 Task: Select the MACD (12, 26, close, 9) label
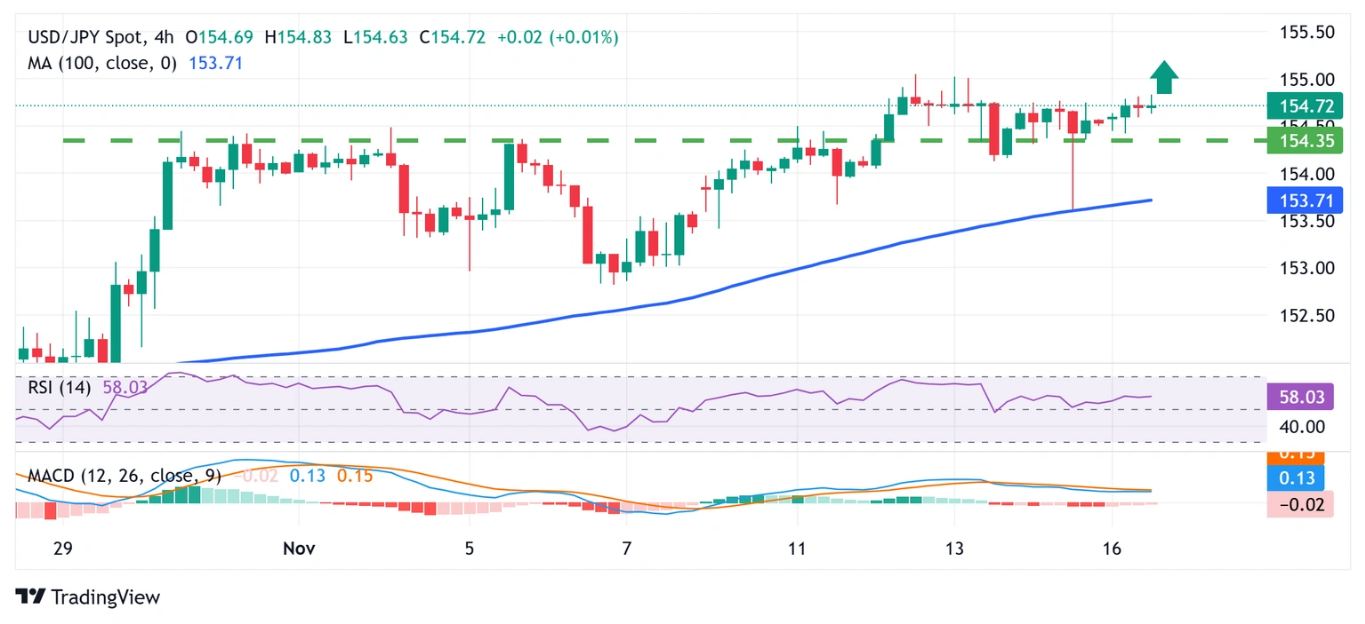pos(125,476)
